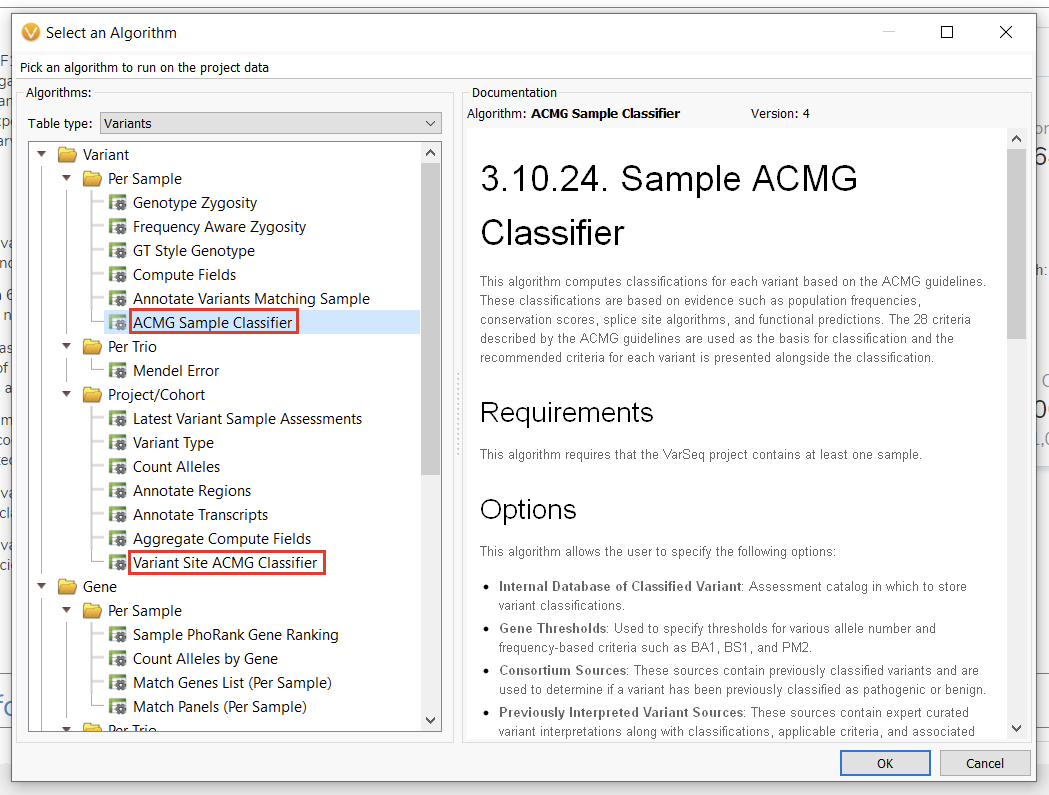Image resolution: width=1049 pixels, height=795 pixels.
Task: Click the Frequency Aware Zygosity algorithm icon
Action: click(x=115, y=226)
